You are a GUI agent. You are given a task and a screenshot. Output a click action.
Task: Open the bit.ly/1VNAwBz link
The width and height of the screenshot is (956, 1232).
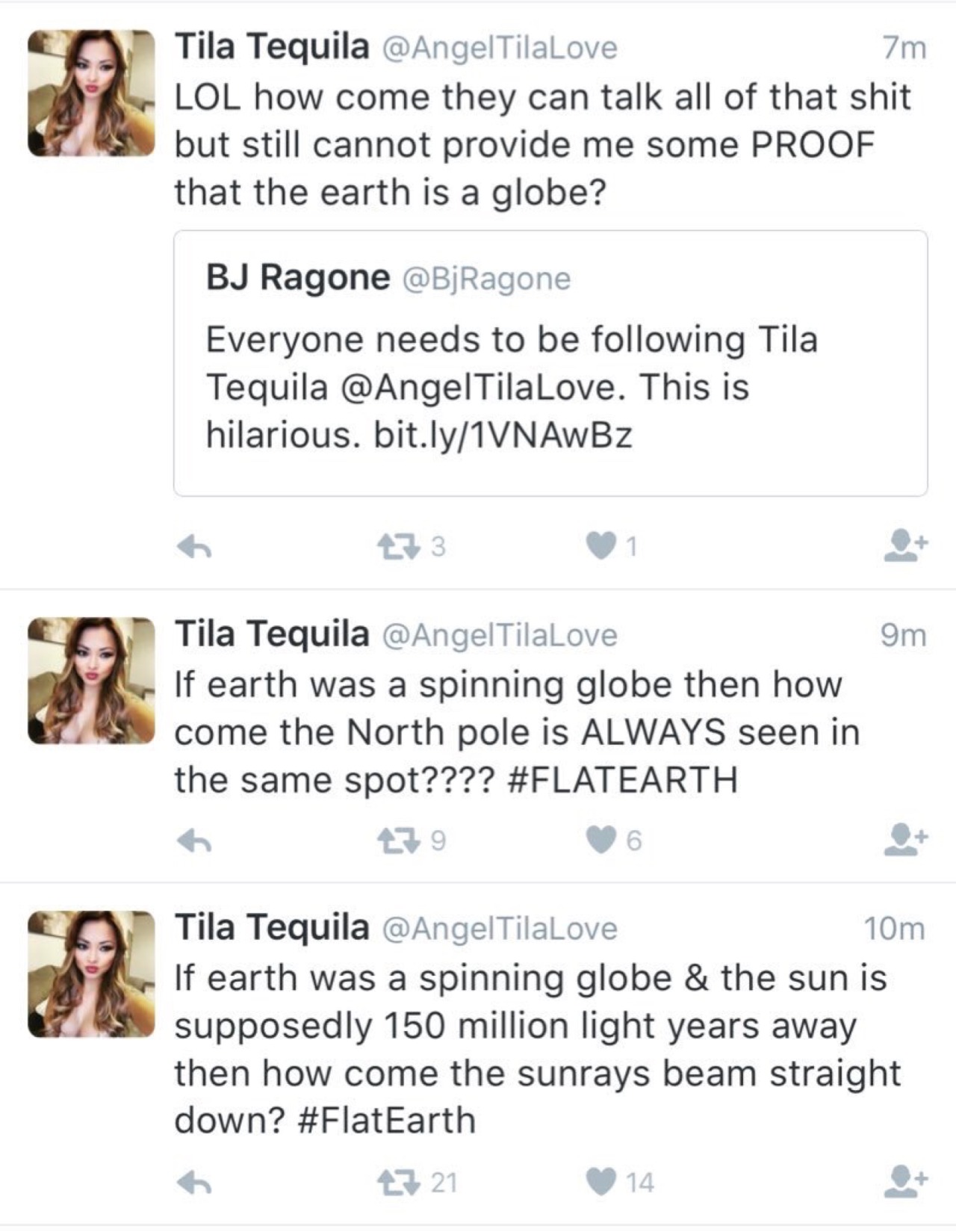[x=503, y=434]
